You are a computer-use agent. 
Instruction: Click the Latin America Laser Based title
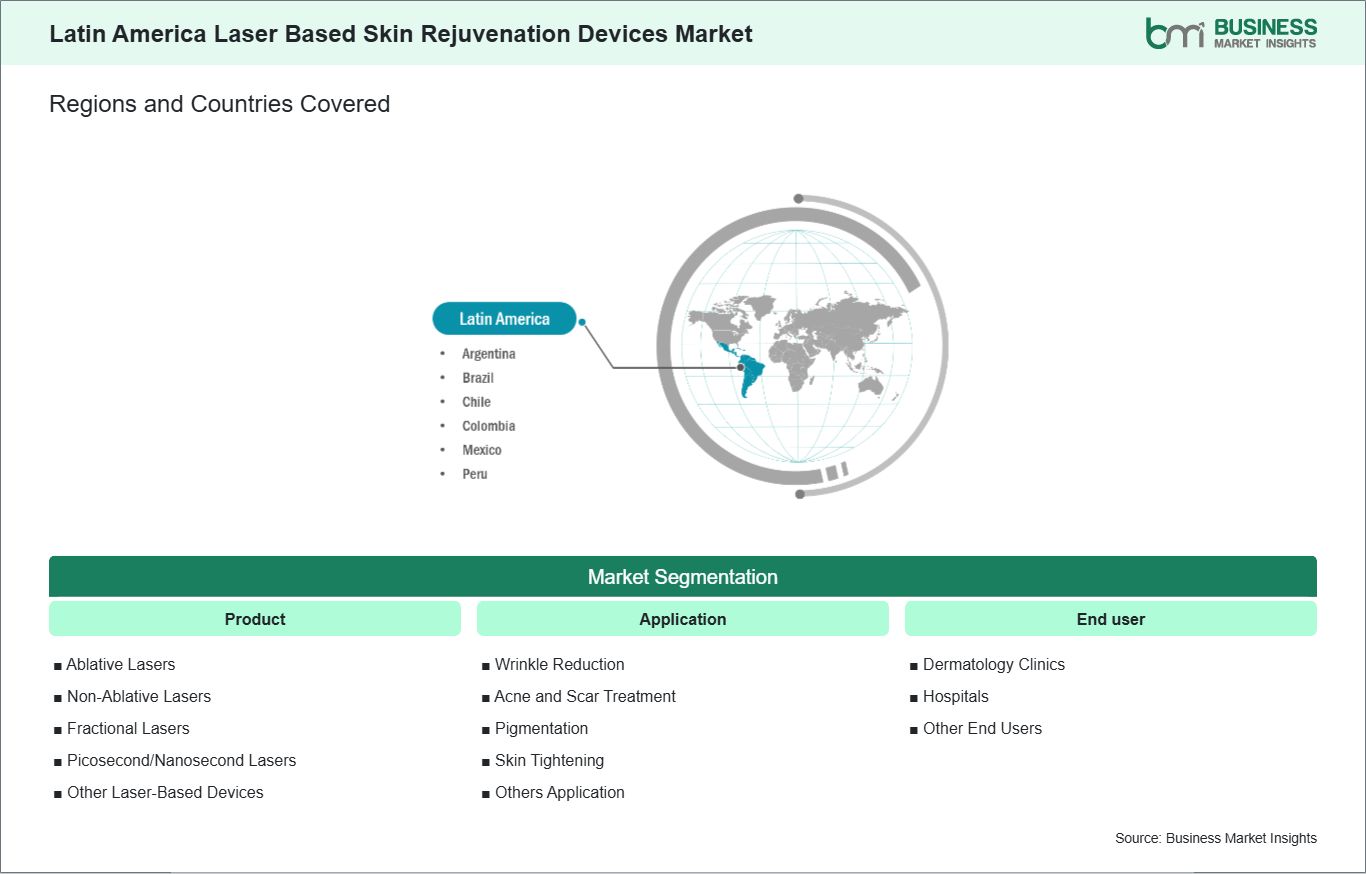click(x=401, y=33)
